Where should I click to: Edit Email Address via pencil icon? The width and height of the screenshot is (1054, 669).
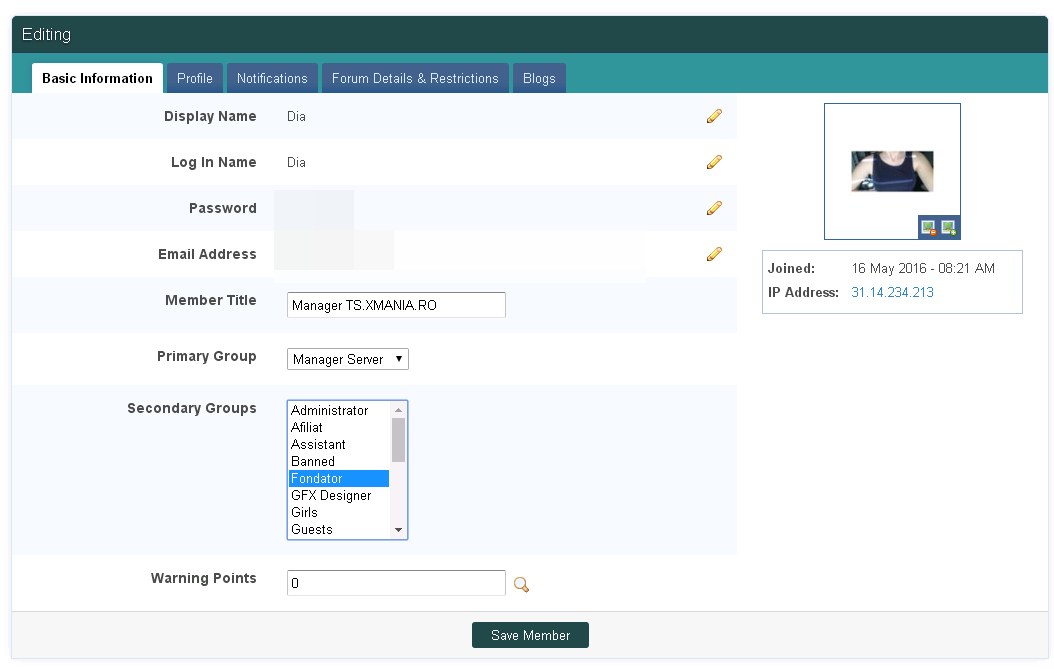pyautogui.click(x=714, y=254)
